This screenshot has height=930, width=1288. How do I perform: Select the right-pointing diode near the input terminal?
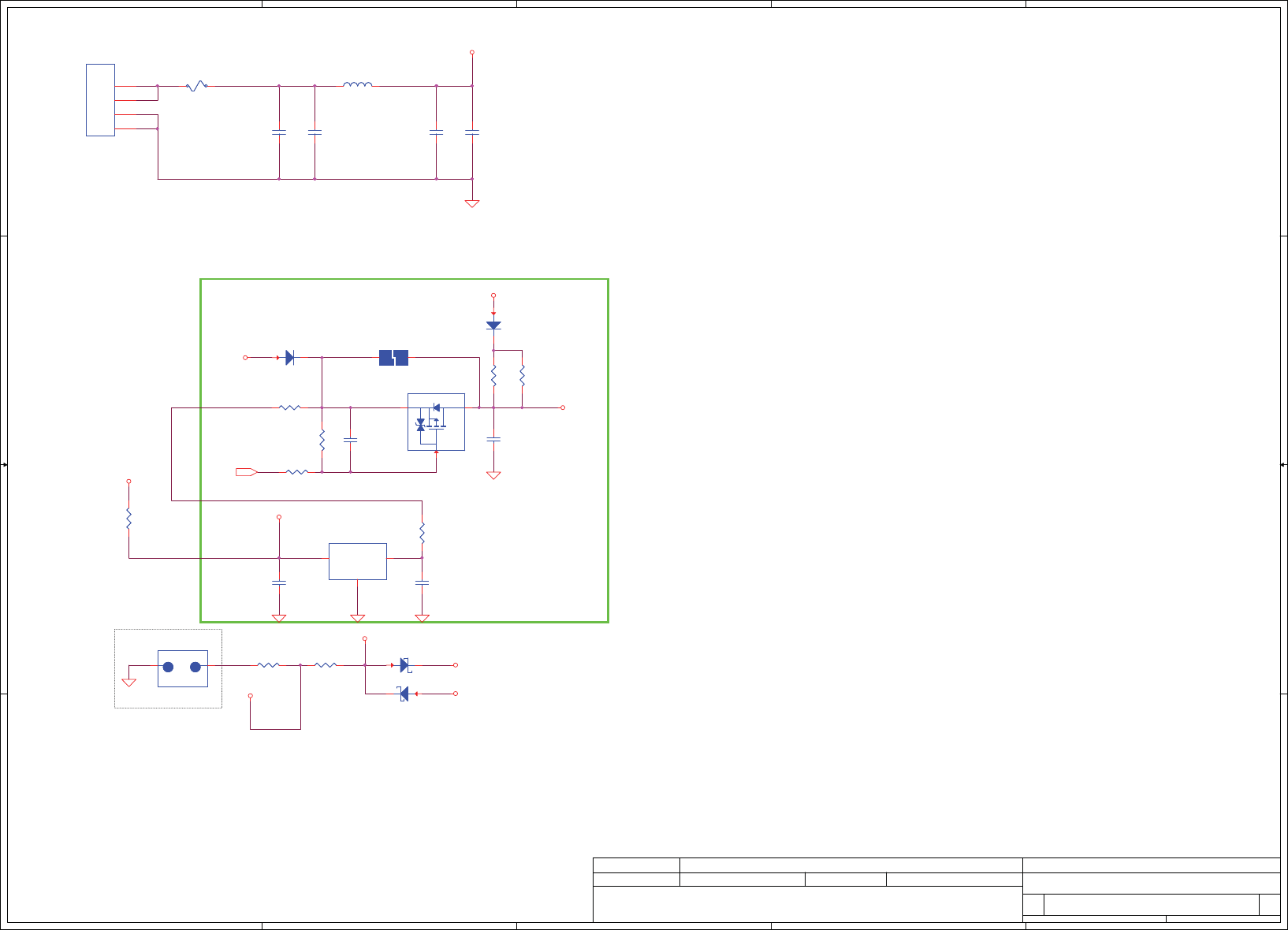289,358
